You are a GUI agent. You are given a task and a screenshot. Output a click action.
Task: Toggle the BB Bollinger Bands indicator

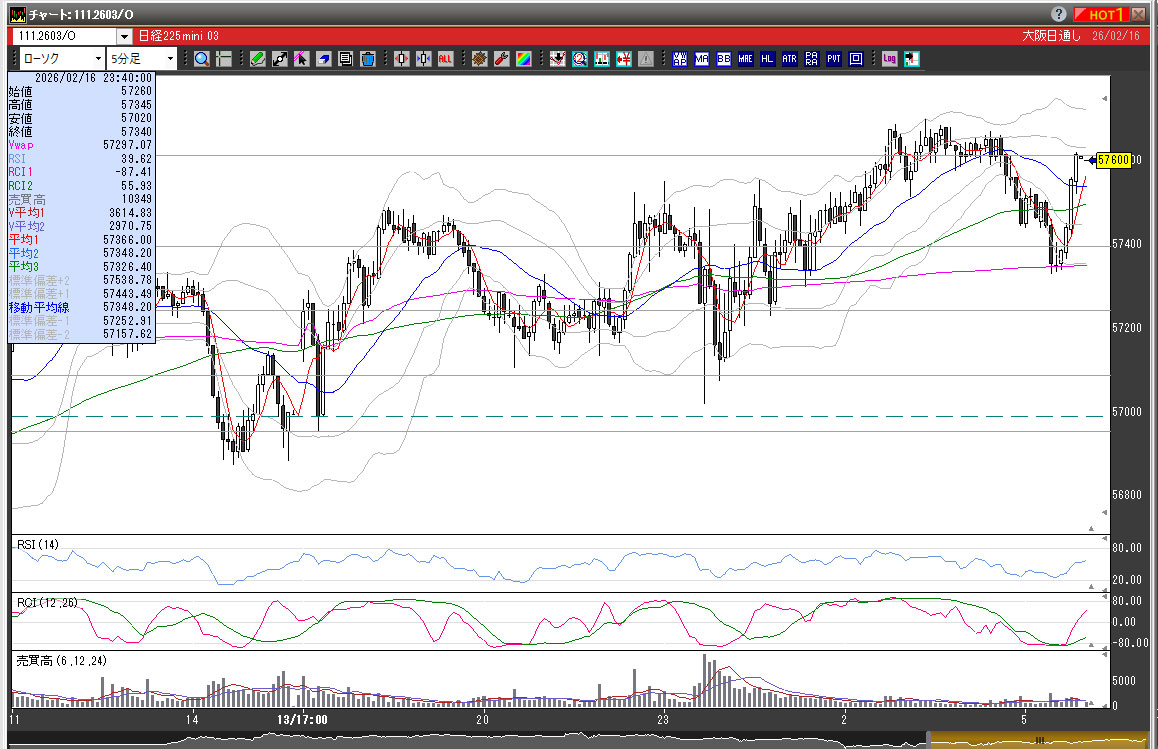pos(723,59)
